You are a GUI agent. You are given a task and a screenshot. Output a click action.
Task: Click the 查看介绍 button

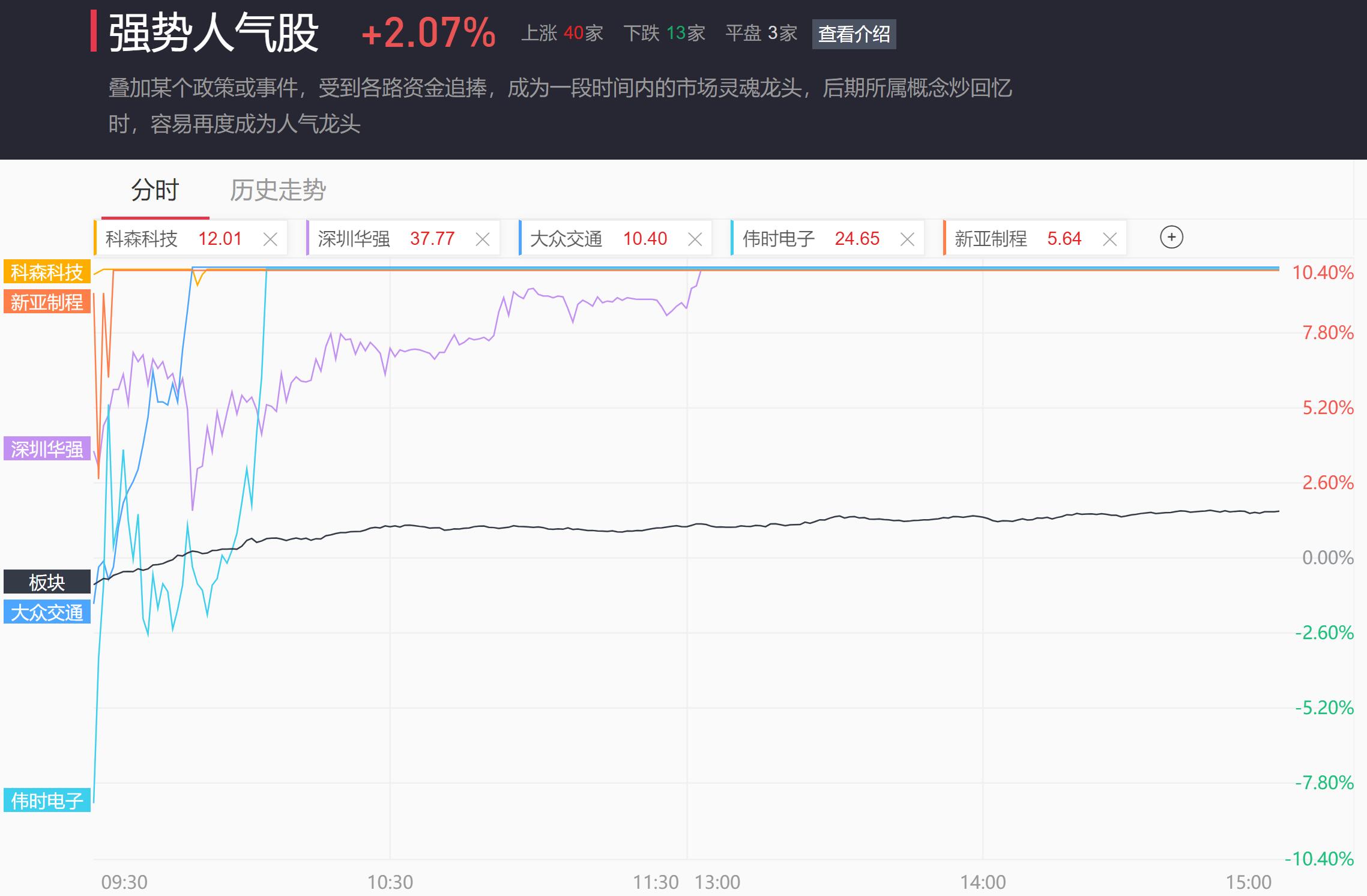(x=854, y=34)
